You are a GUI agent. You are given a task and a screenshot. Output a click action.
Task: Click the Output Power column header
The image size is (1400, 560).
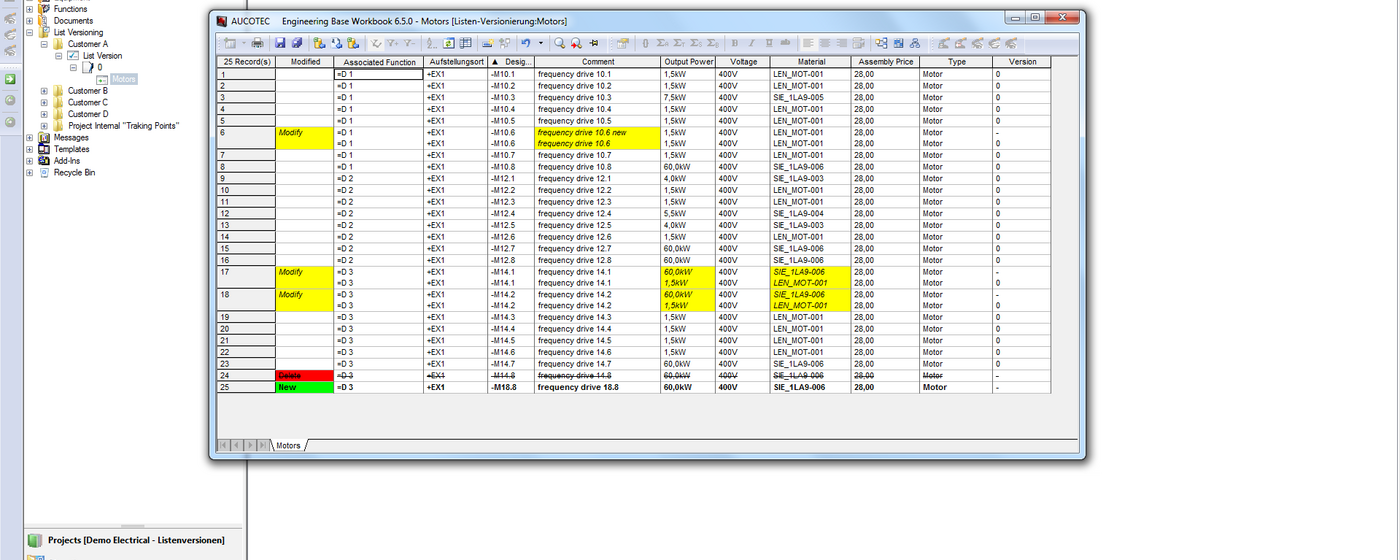688,62
